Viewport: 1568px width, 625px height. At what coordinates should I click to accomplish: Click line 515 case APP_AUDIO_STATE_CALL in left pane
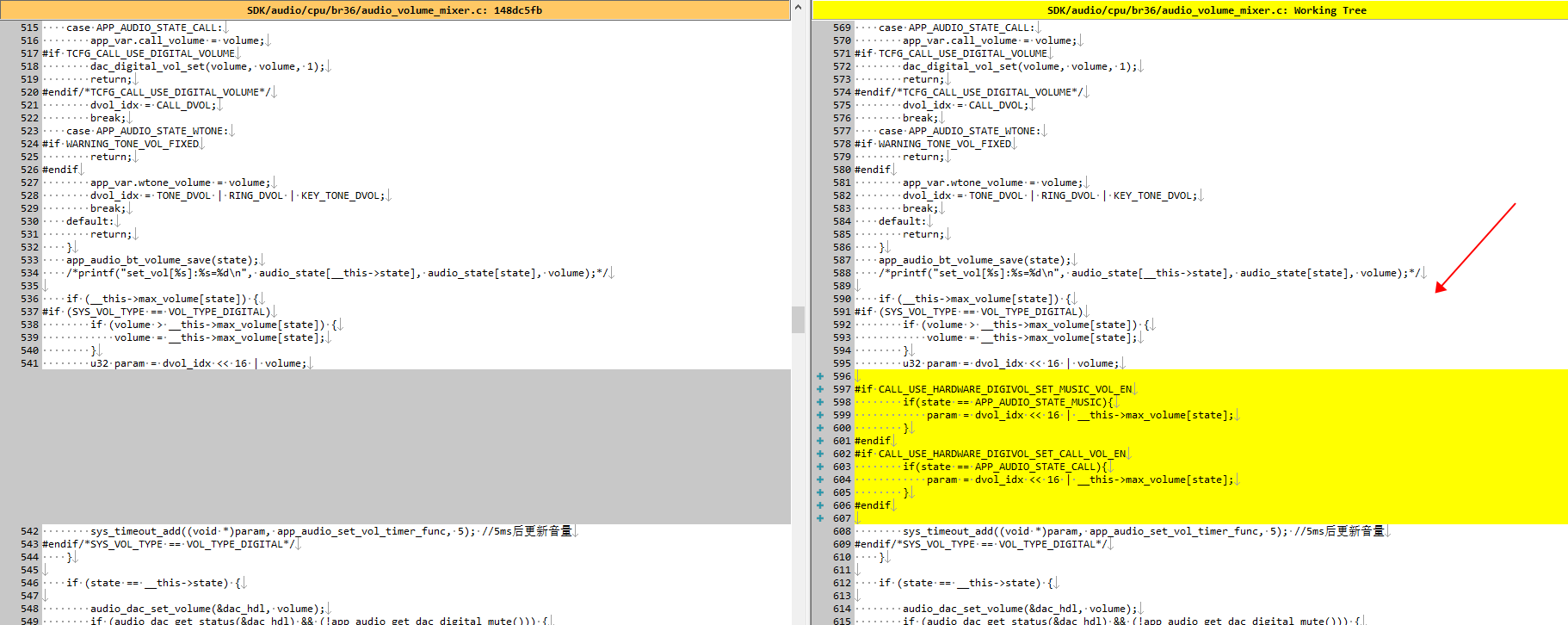(144, 28)
